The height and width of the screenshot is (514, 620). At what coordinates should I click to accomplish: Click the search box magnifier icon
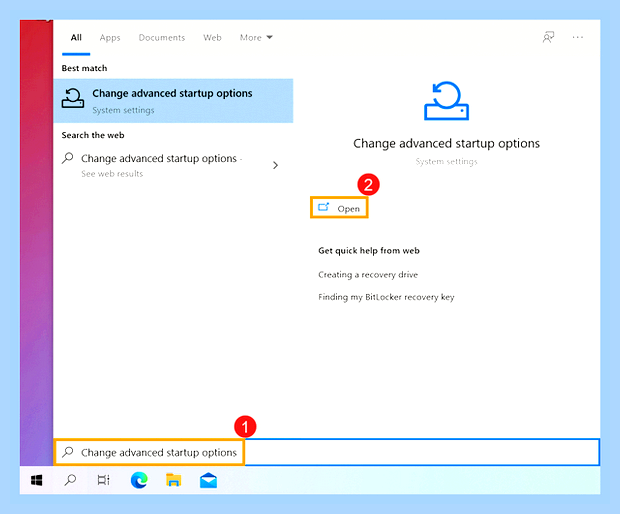(x=68, y=452)
